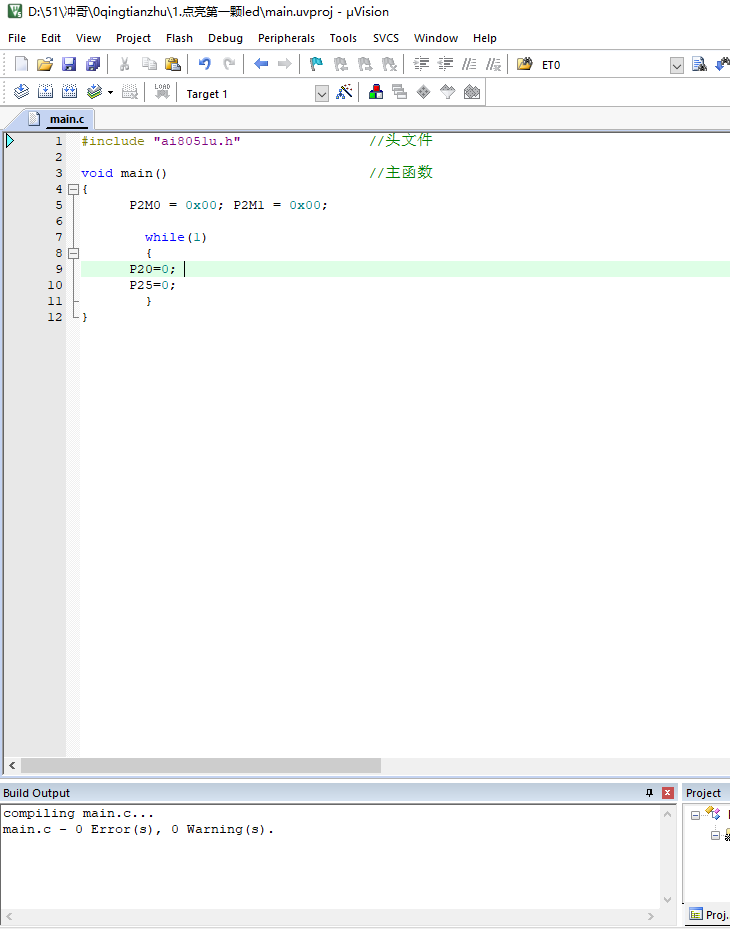730x929 pixels.
Task: Click Build Output scroll-down arrow
Action: click(667, 899)
